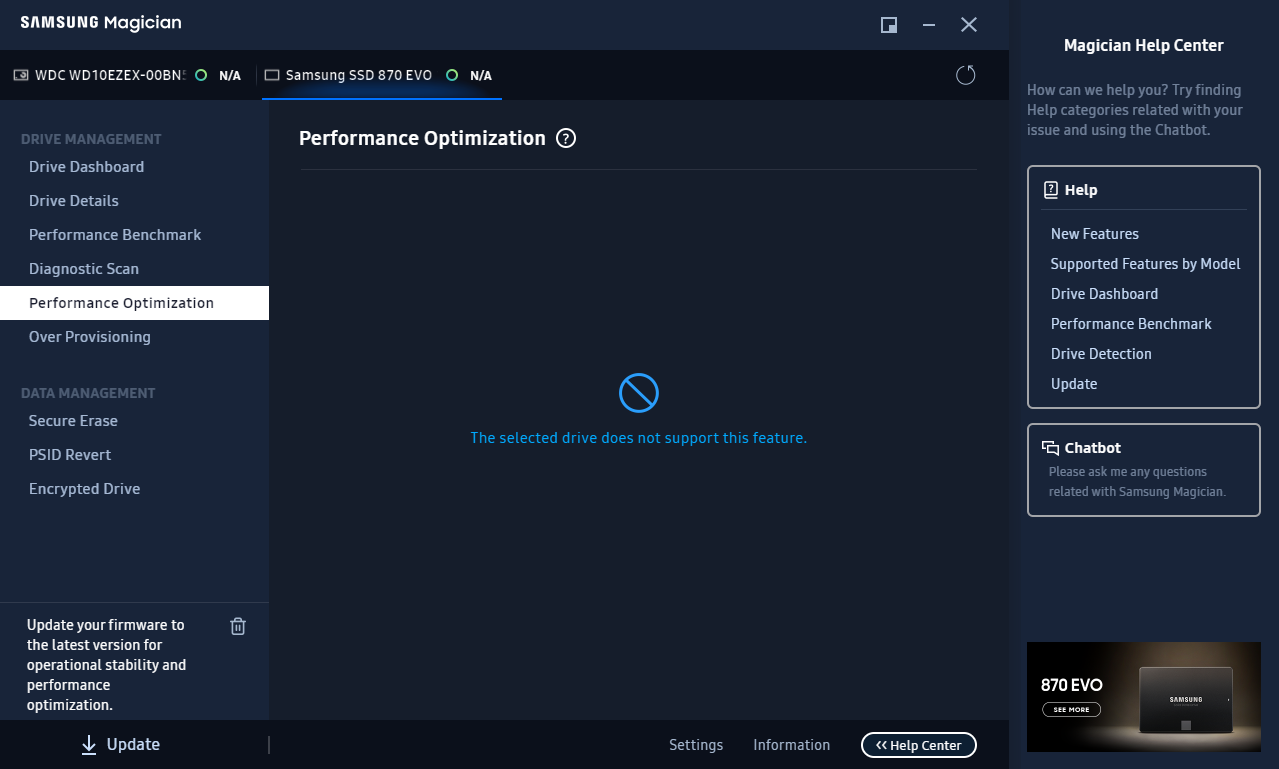Viewport: 1279px width, 769px height.
Task: Click the Performance Optimization page heading
Action: pyautogui.click(x=422, y=138)
